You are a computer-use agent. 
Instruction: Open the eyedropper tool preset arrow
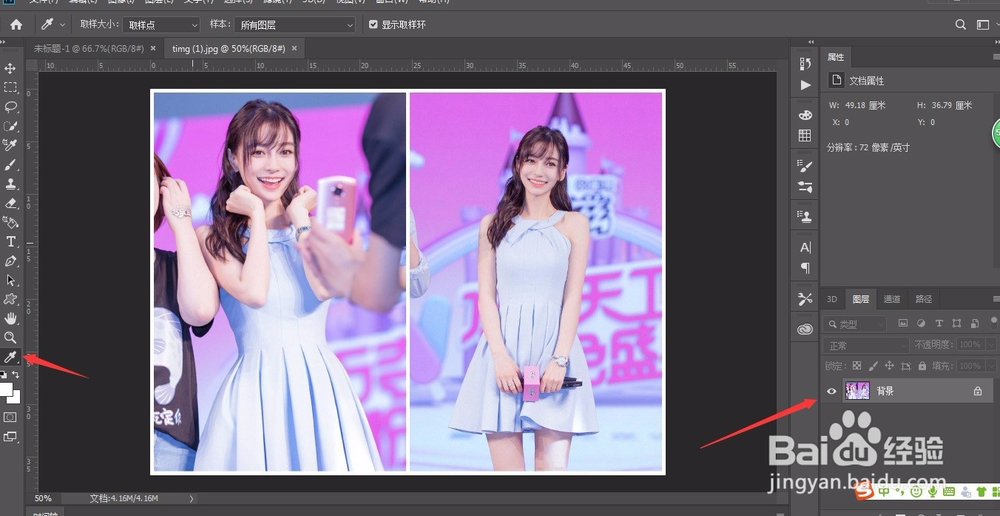click(62, 25)
